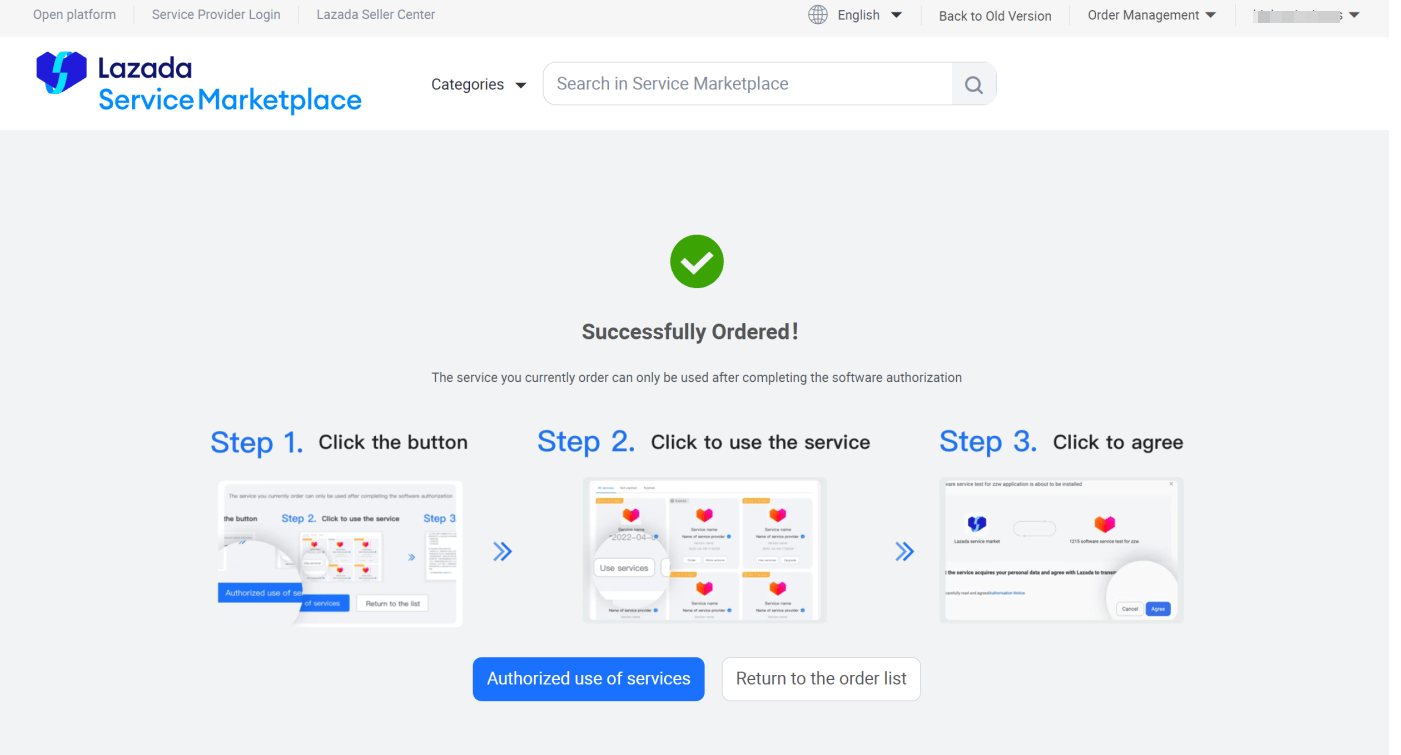Click the Lazada heart logo icon
This screenshot has height=755, width=1401.
61,73
